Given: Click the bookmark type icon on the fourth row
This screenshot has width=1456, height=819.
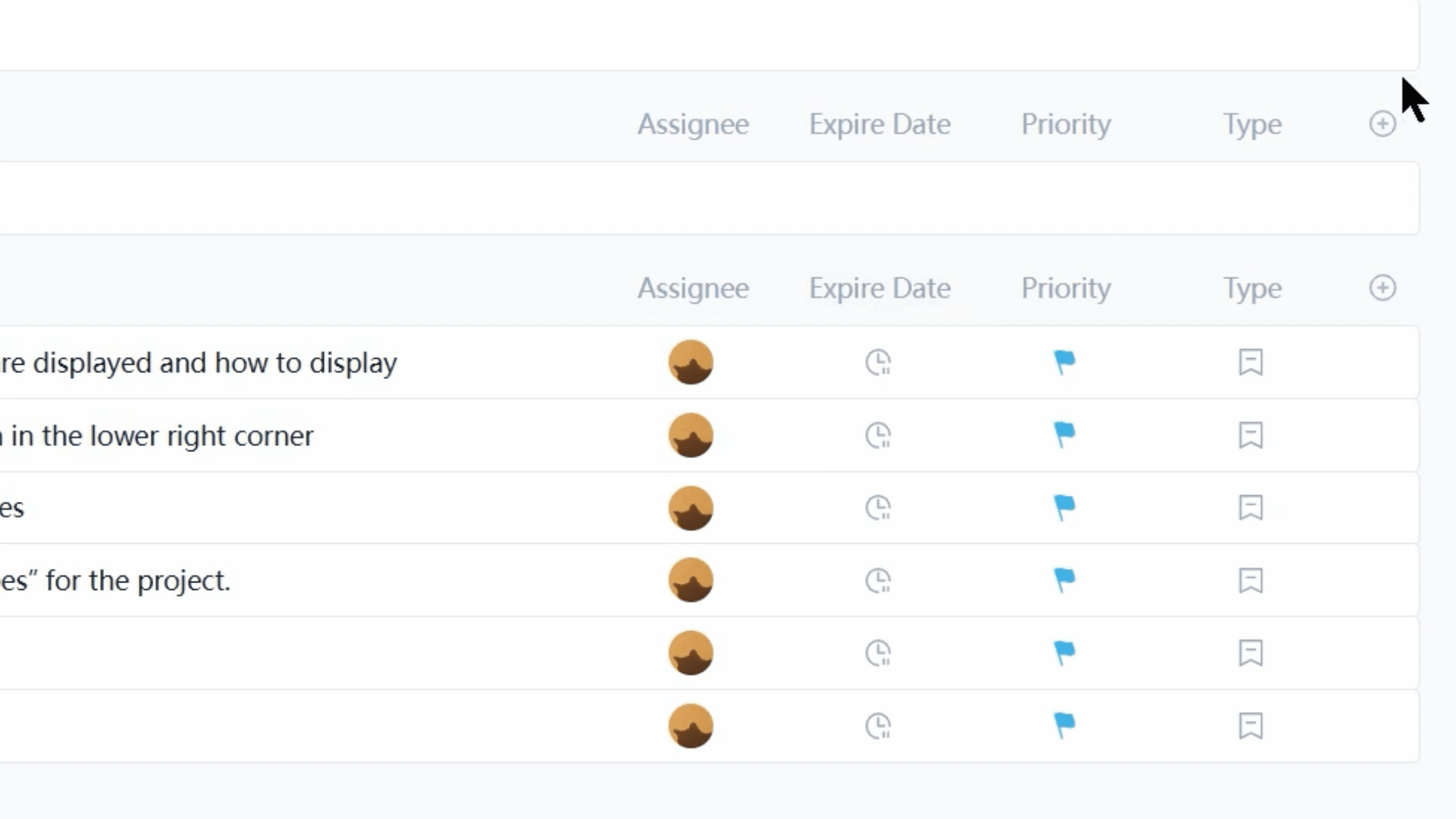Looking at the screenshot, I should click(x=1250, y=580).
